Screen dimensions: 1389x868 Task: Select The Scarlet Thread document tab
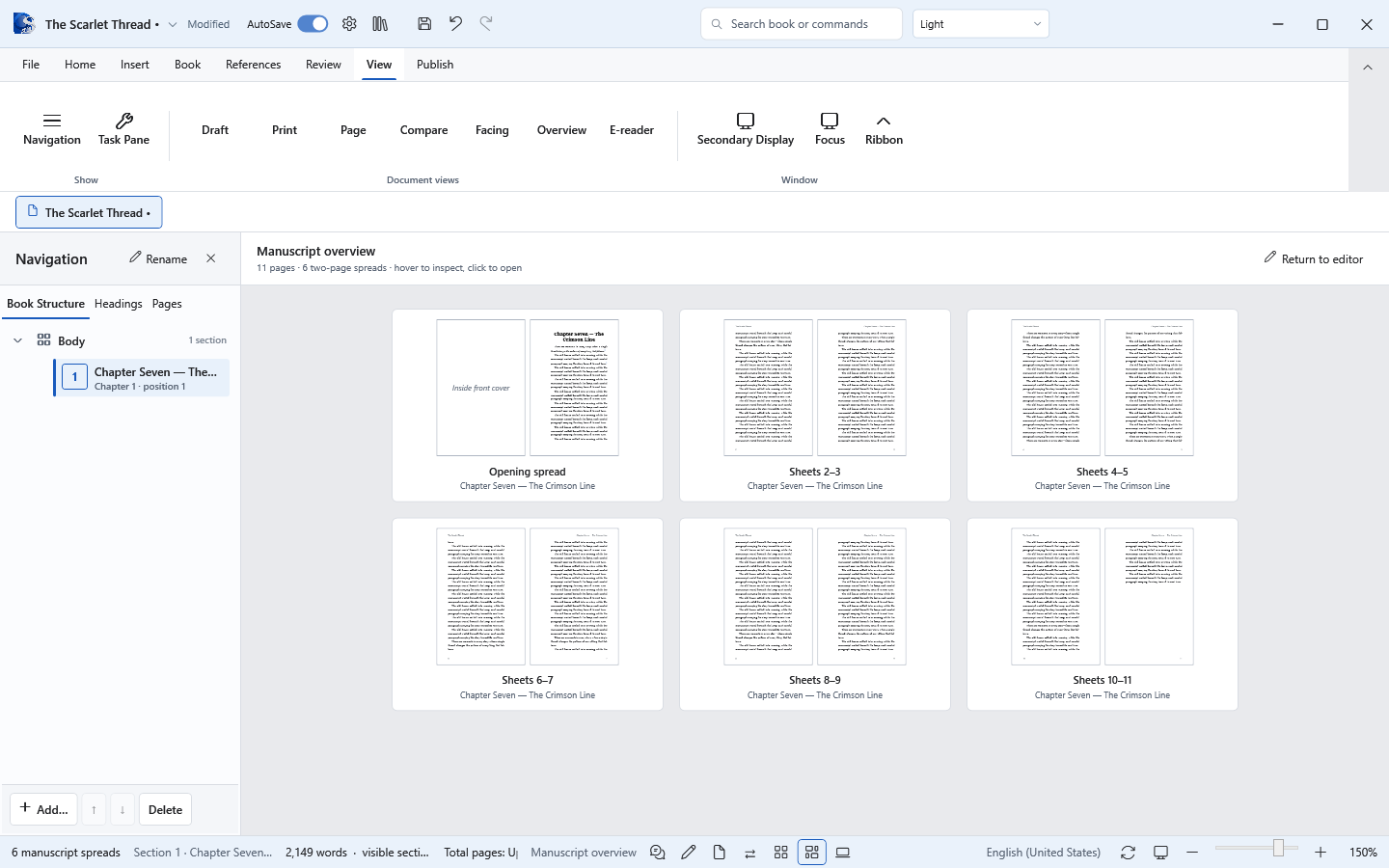pos(89,212)
